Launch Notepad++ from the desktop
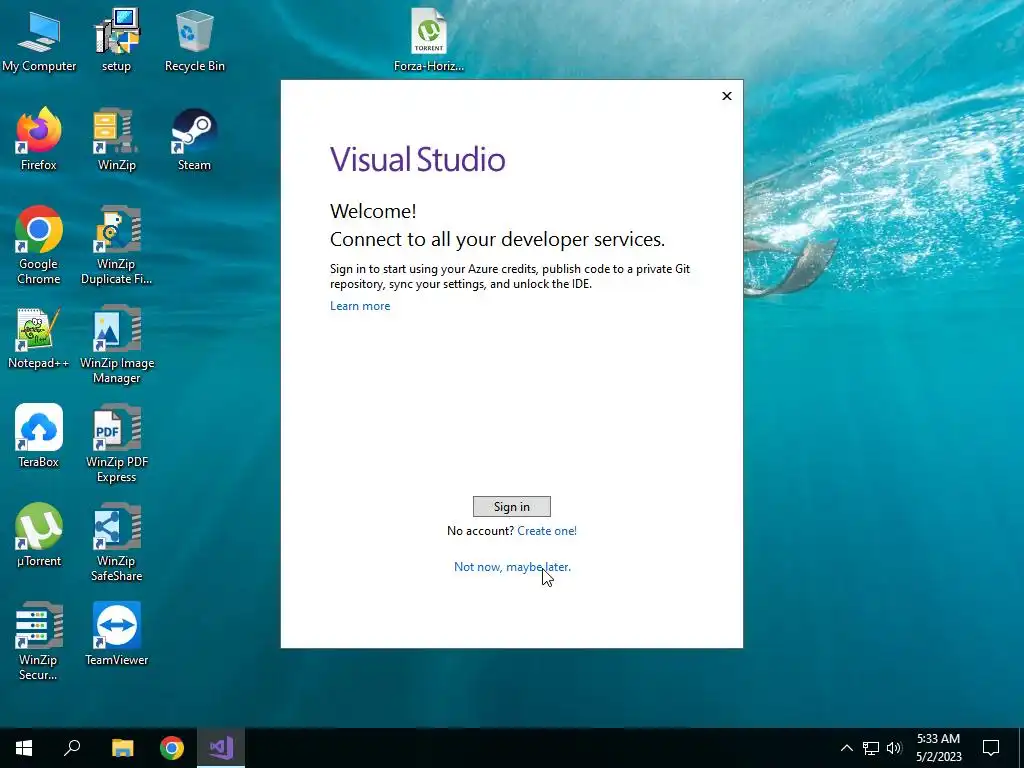This screenshot has height=768, width=1024. tap(39, 338)
